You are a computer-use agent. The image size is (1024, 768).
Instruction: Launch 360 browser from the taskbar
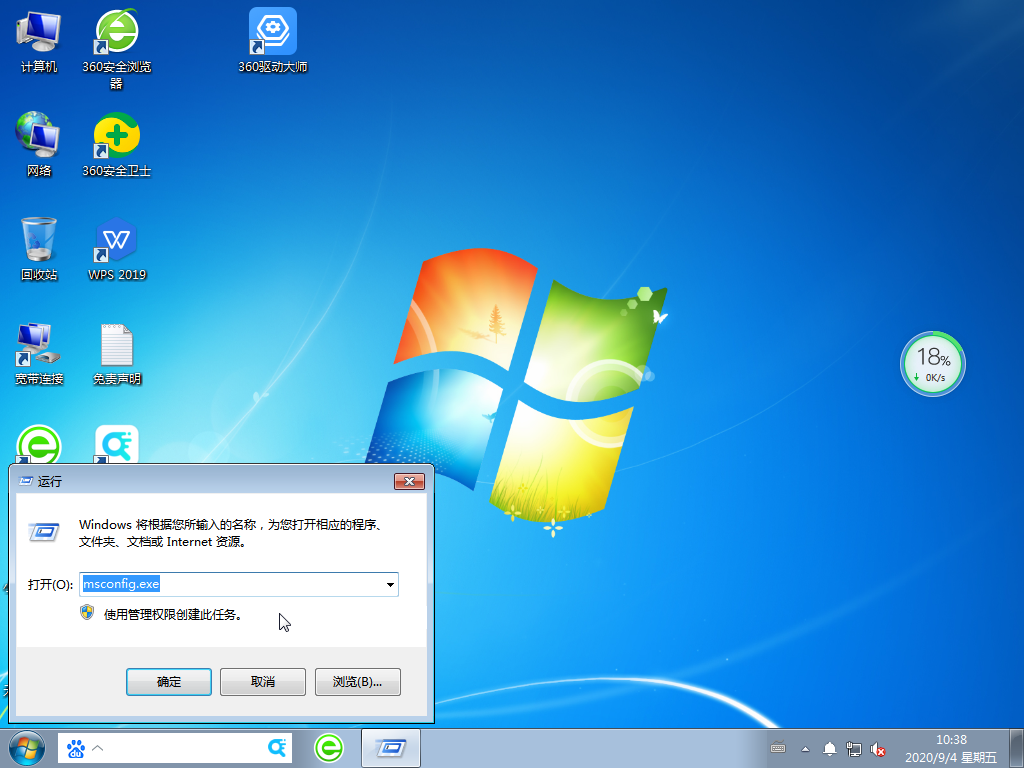tap(328, 748)
